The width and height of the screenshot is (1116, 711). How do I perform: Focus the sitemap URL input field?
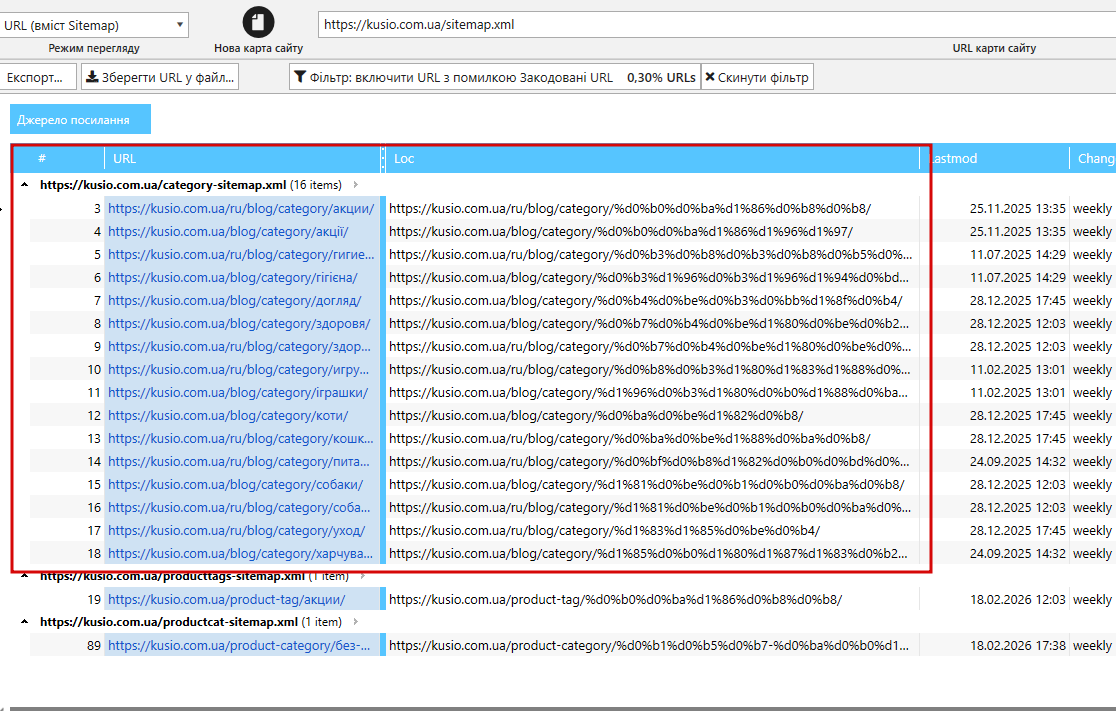pos(717,25)
